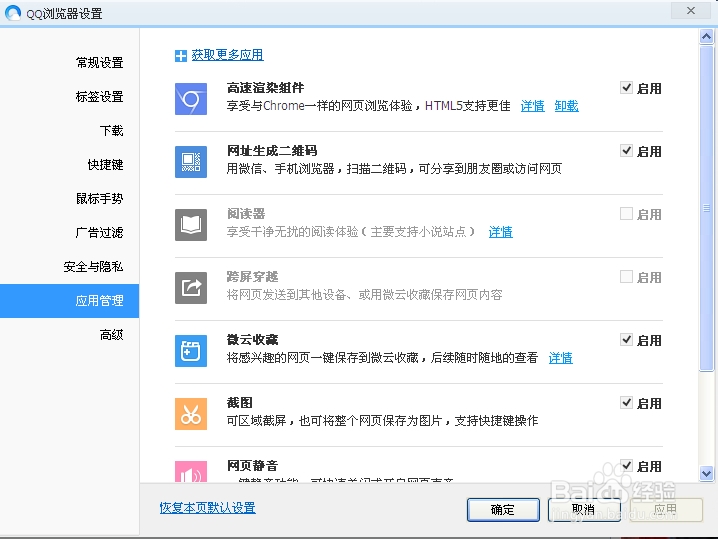Enable the 阅读器 启用 checkbox
Screen dimensions: 718x539
[626, 213]
